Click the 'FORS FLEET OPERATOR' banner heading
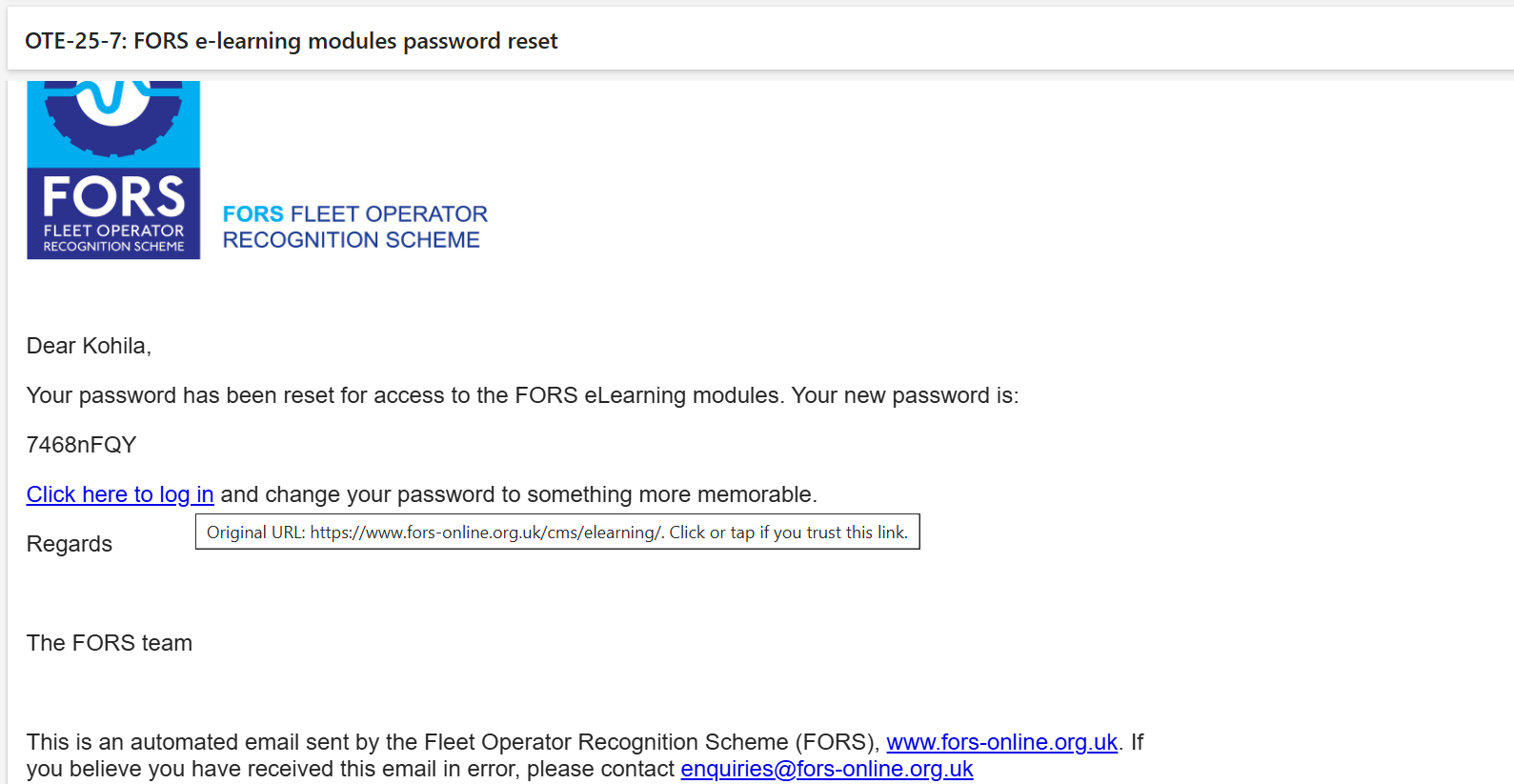Screen dimensions: 1514x784 pyautogui.click(x=355, y=214)
